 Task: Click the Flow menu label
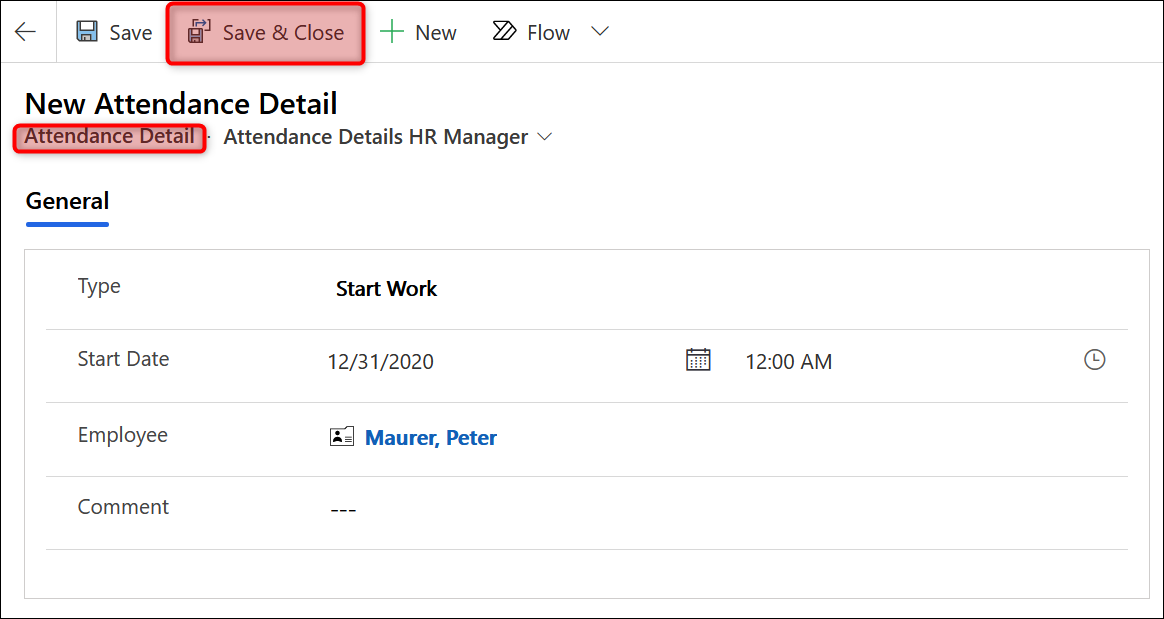coord(548,32)
